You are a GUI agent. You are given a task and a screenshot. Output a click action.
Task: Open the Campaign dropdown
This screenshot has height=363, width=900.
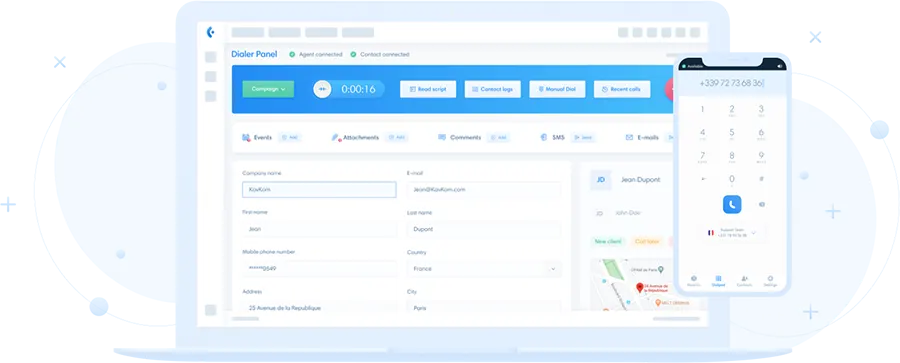click(x=268, y=89)
